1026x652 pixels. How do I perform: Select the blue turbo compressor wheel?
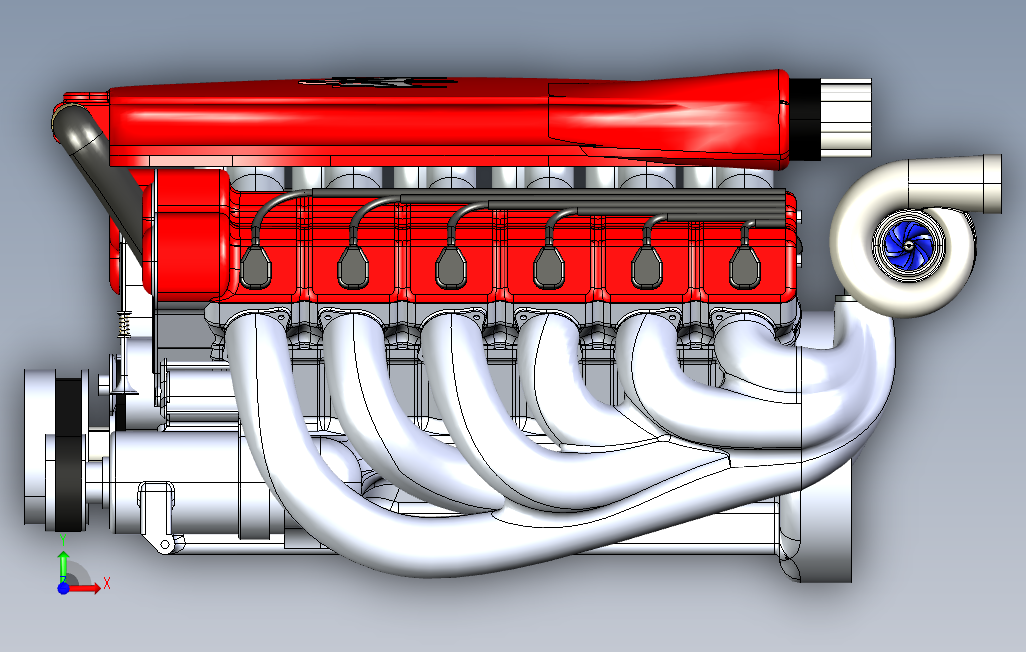click(909, 245)
